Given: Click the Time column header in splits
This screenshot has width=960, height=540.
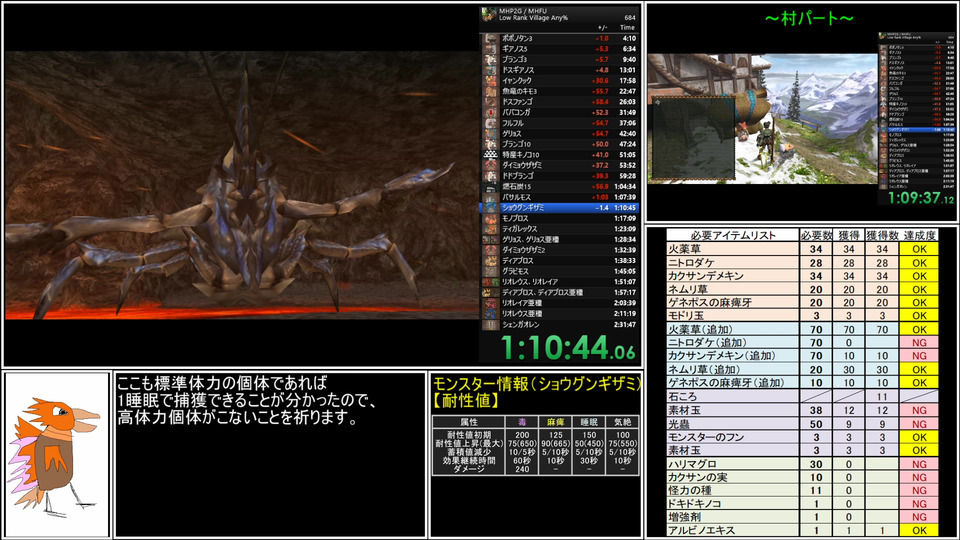Looking at the screenshot, I should (628, 28).
